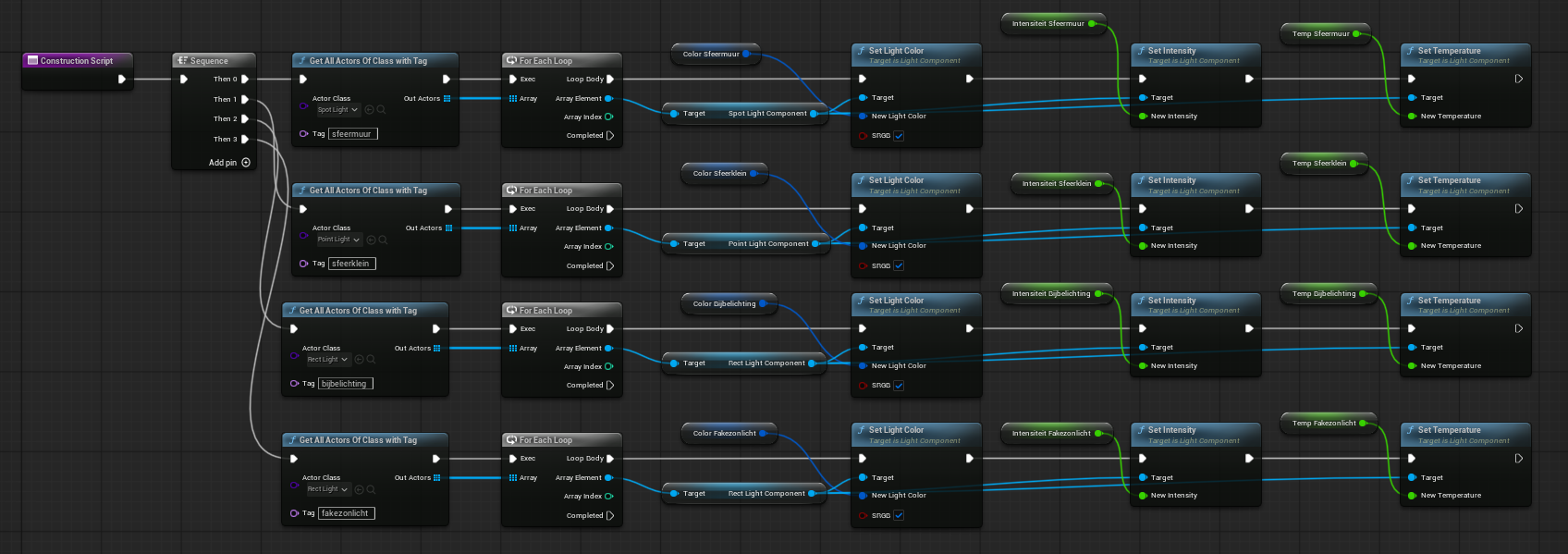1568x554 pixels.
Task: Click the Add pin plus icon on Sequence
Action: (246, 163)
